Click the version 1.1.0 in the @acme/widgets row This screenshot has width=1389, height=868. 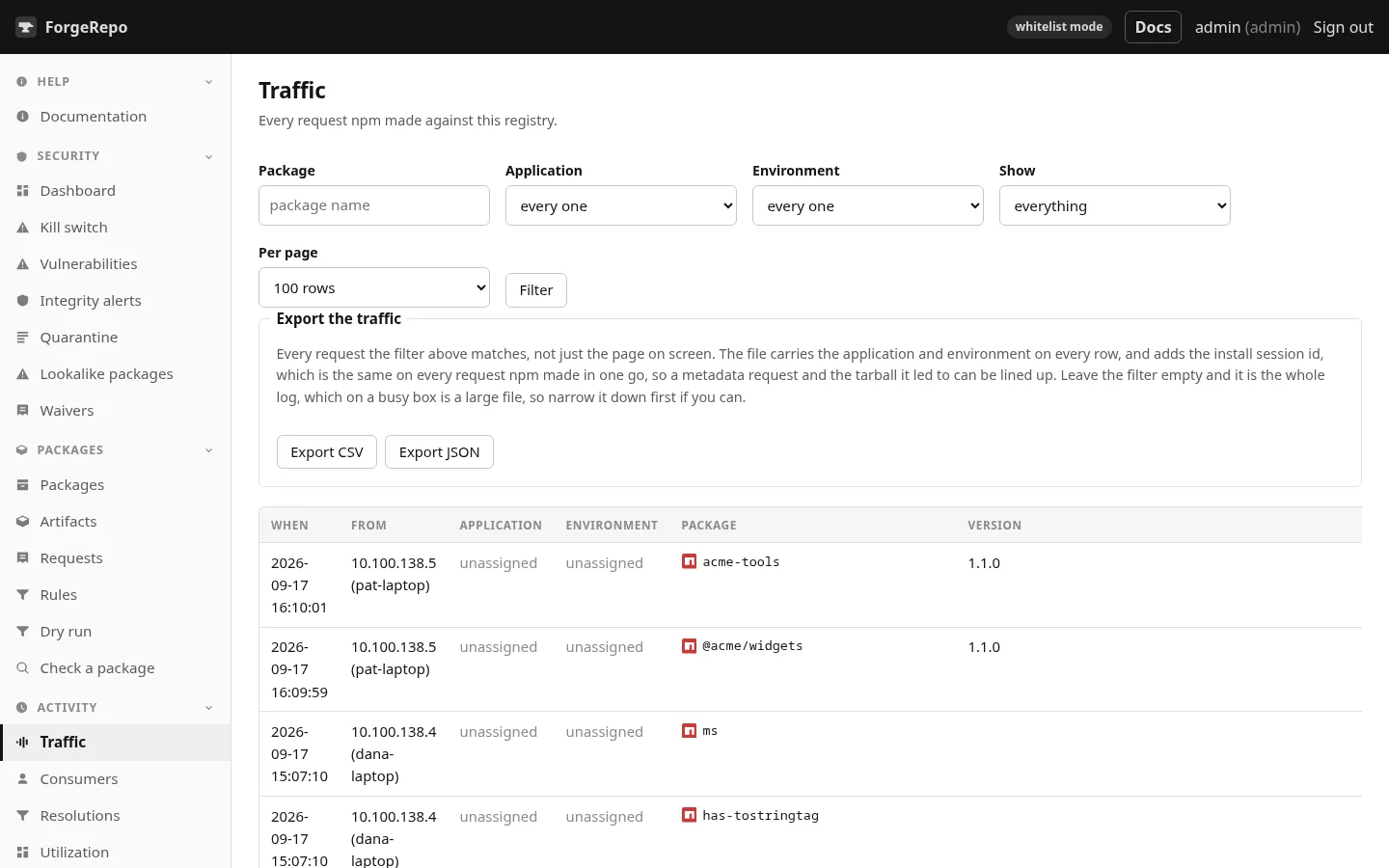984,647
